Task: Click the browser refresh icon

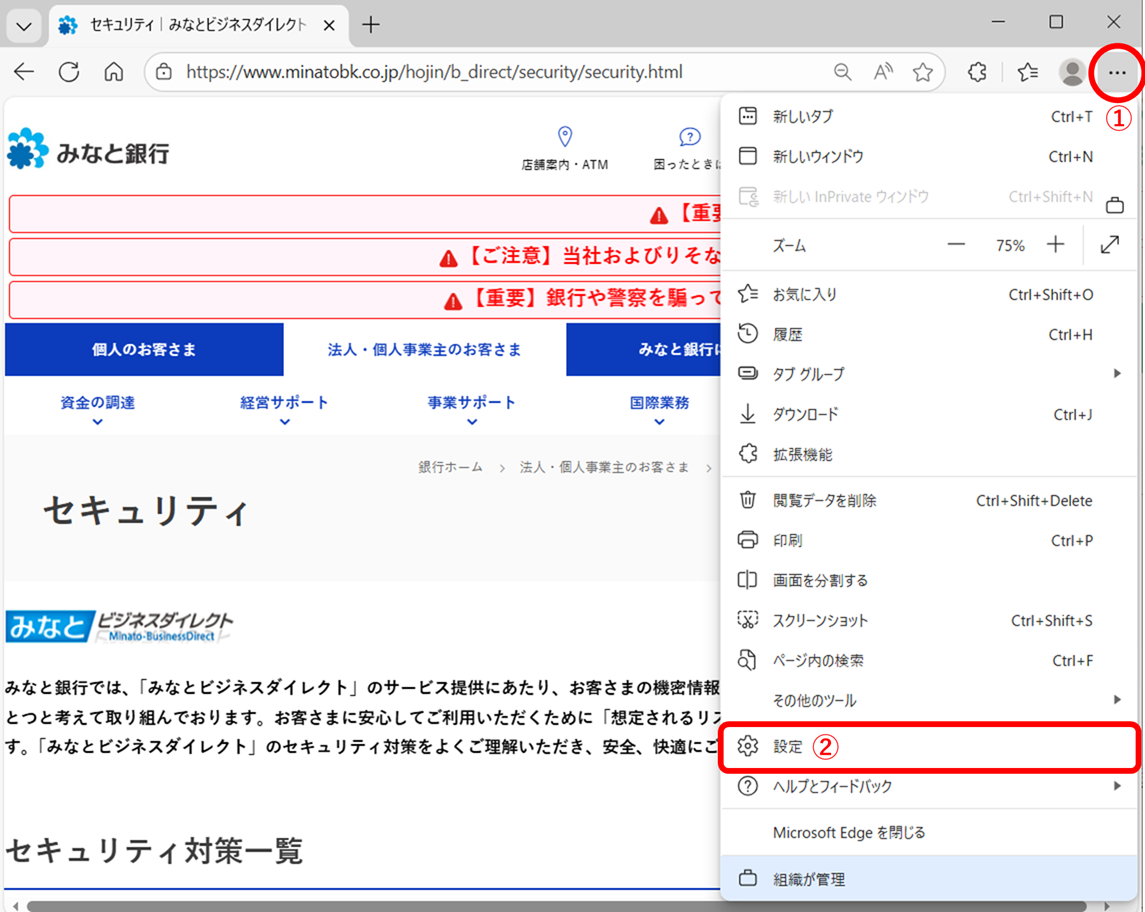Action: click(69, 72)
